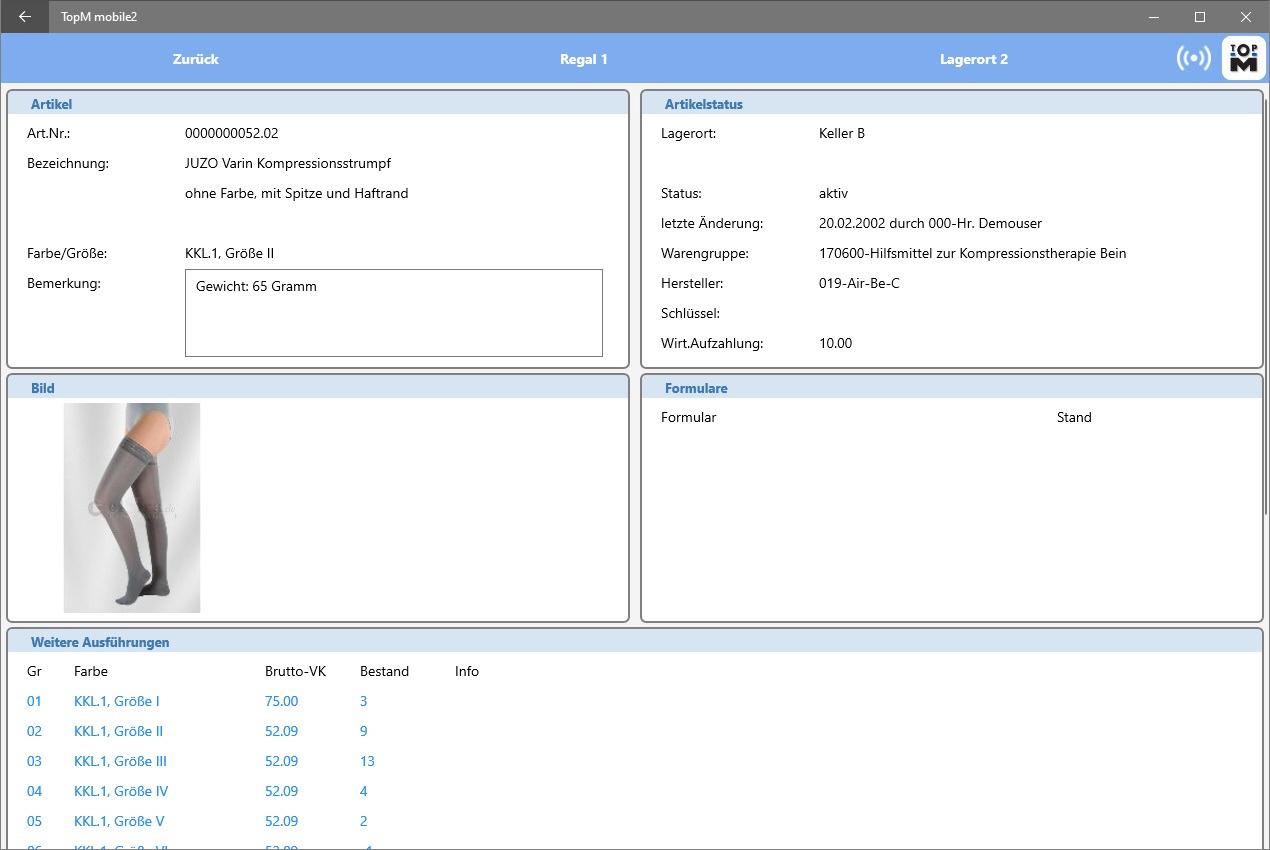Click the 52.09 price for Größe III
1270x850 pixels.
point(282,761)
